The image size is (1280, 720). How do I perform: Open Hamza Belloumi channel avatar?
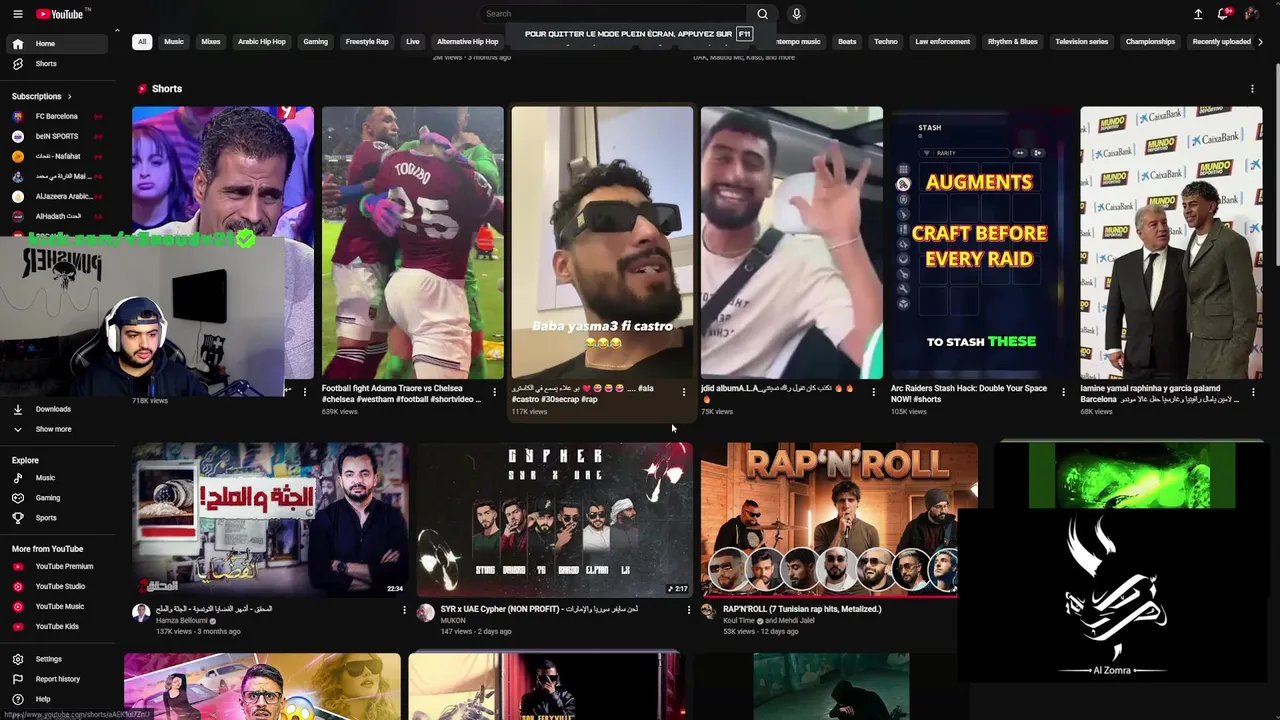tap(141, 612)
